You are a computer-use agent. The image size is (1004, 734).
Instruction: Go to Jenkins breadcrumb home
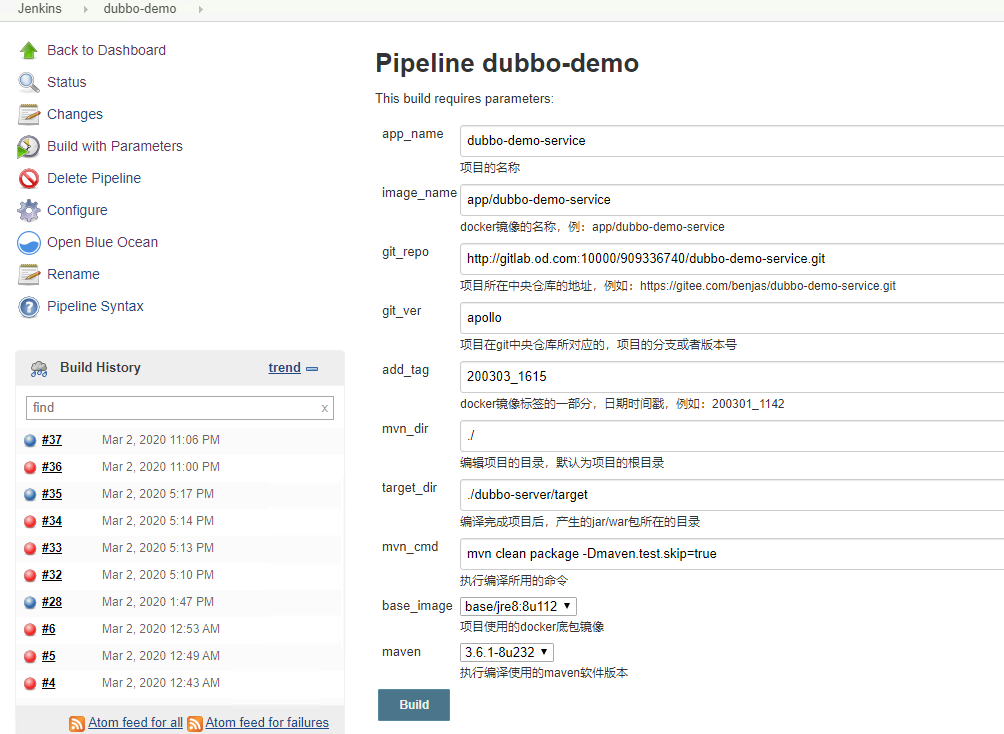click(x=40, y=9)
